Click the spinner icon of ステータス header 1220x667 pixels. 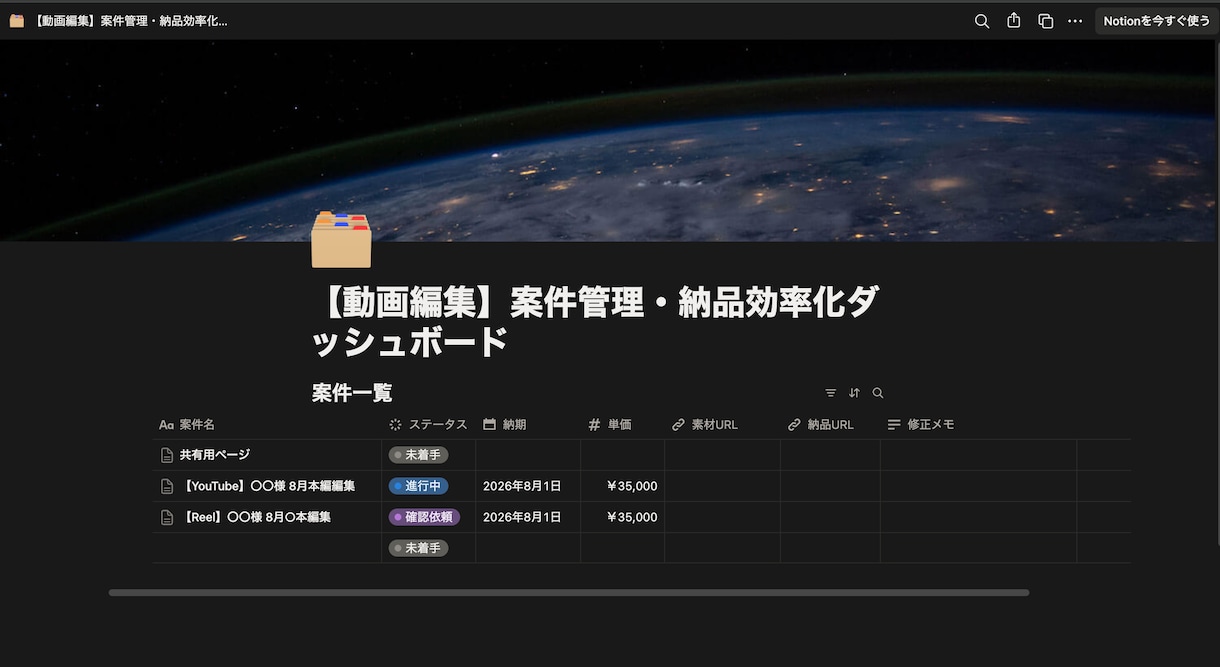tap(395, 425)
